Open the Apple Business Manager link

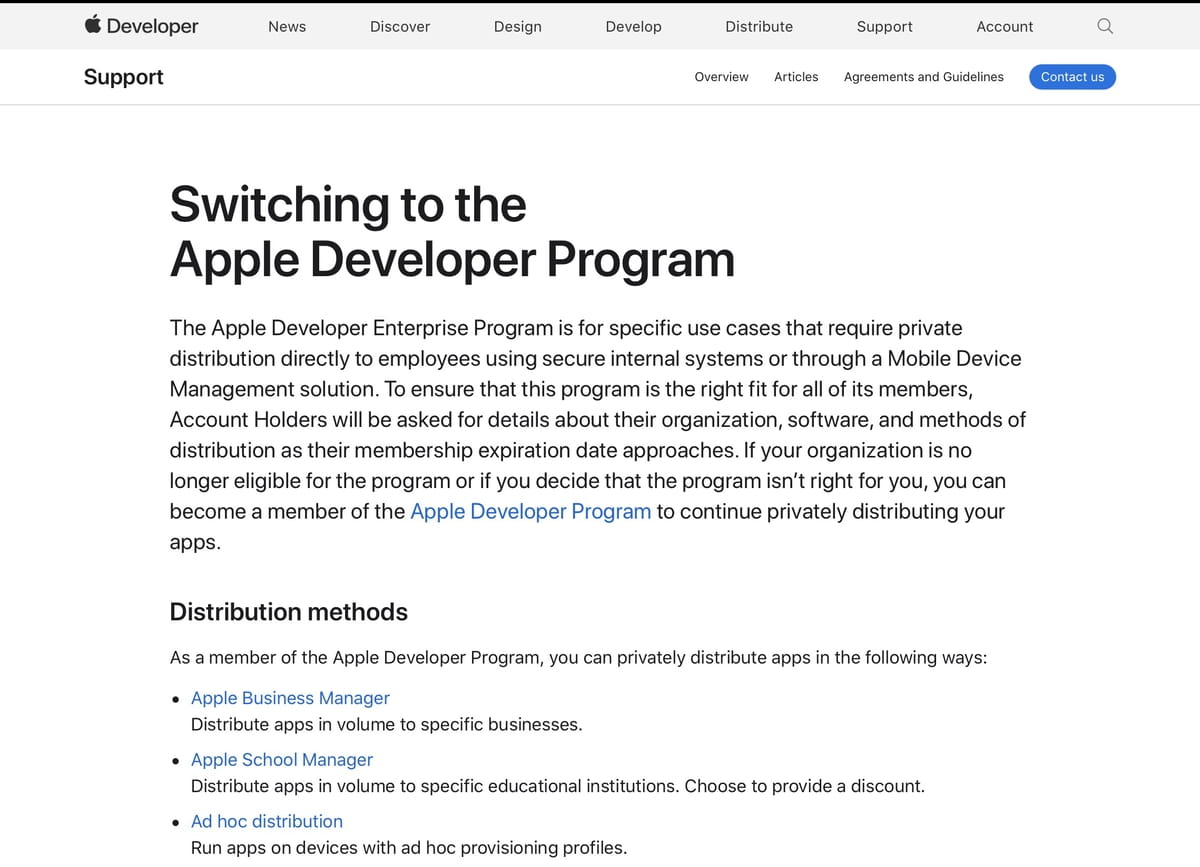click(290, 698)
